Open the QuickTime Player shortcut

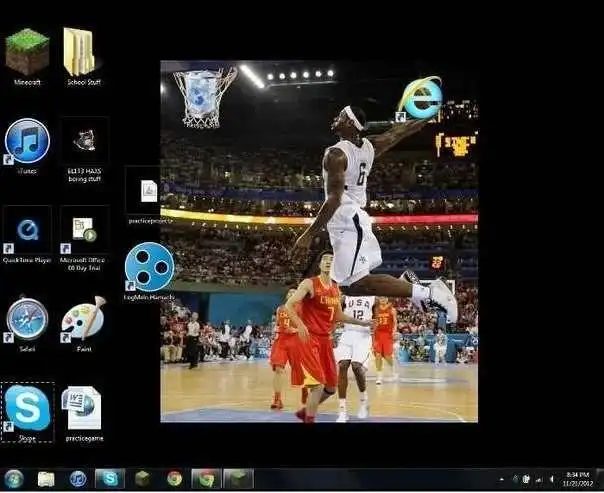click(x=27, y=231)
